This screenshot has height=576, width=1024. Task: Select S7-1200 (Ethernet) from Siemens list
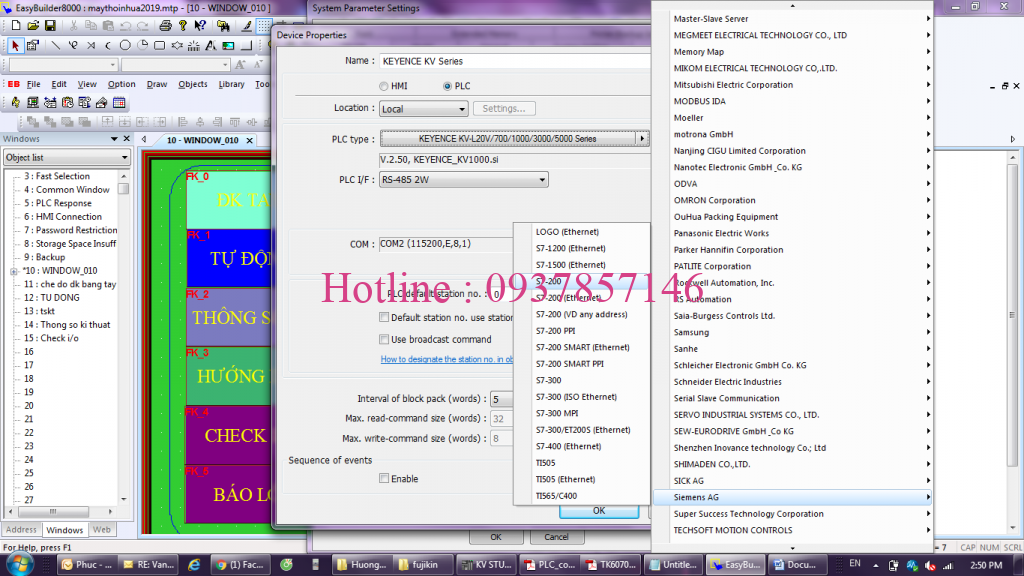tap(582, 248)
